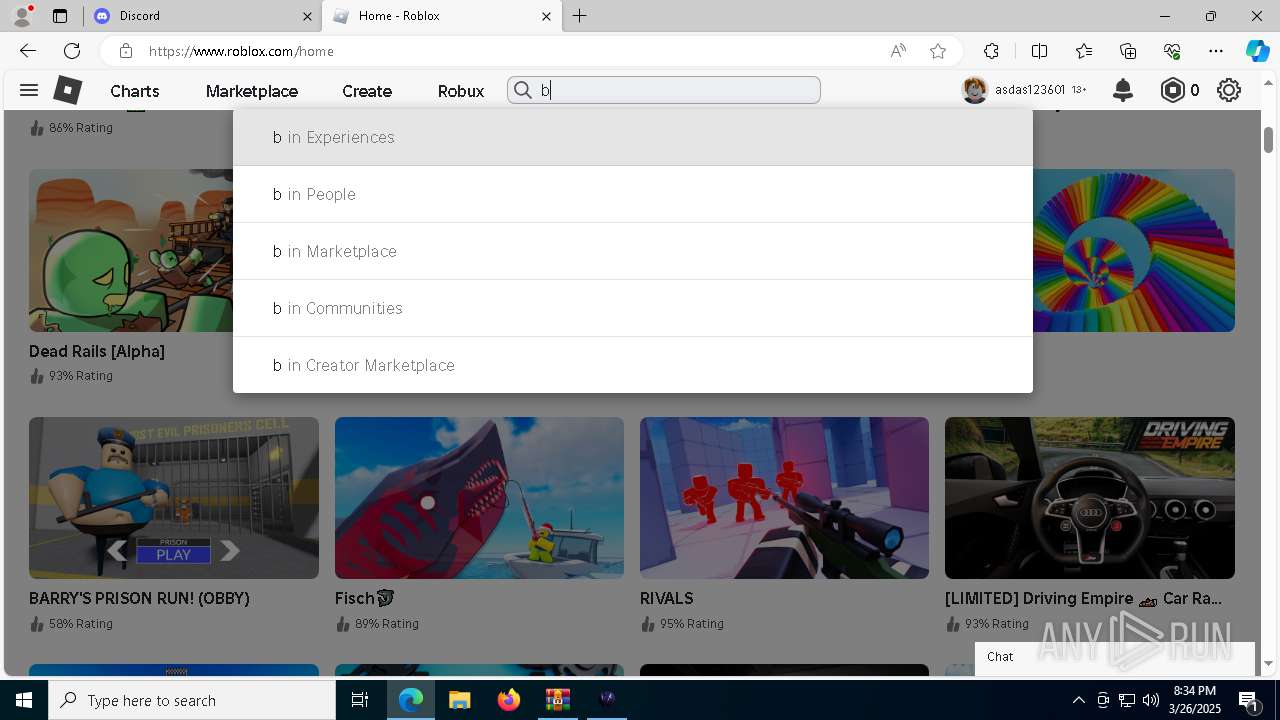Open Driving Empire game thumbnail
Viewport: 1280px width, 720px height.
(x=1090, y=498)
